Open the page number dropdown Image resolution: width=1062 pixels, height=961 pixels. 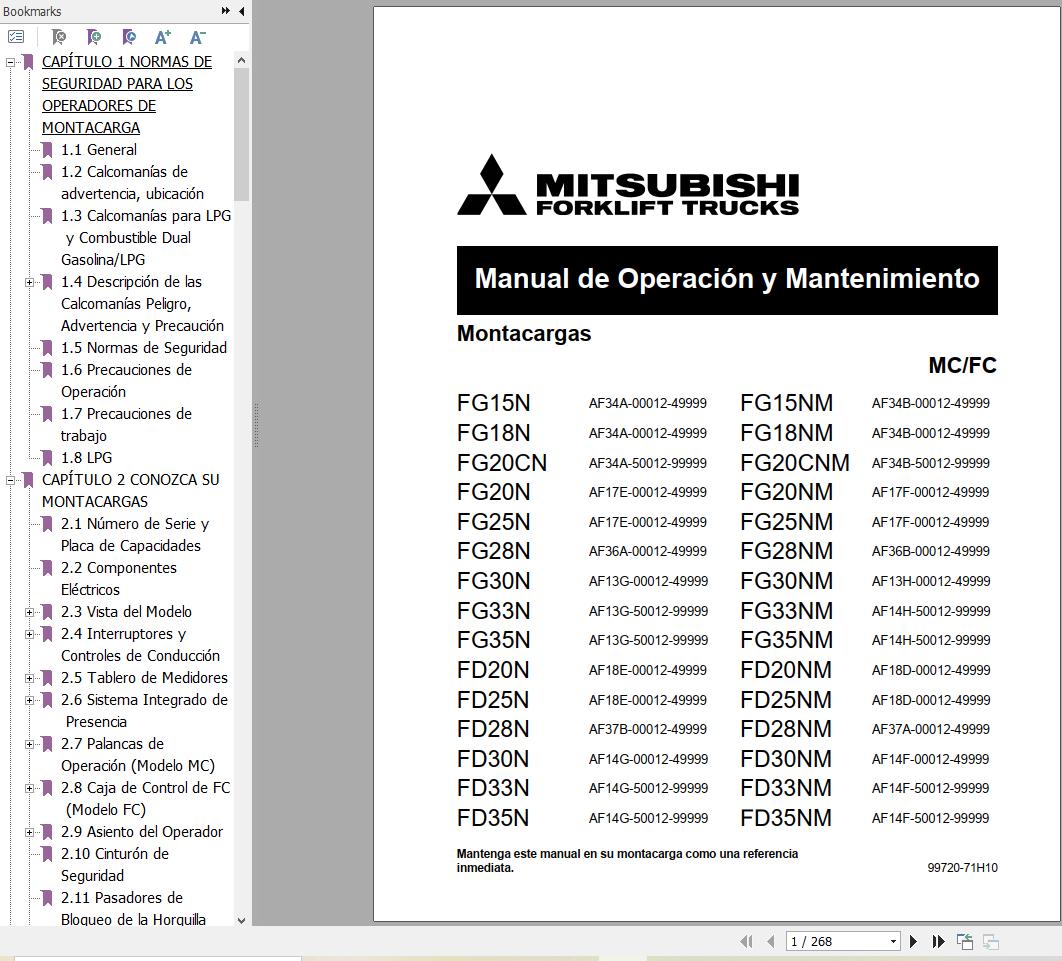pos(894,941)
